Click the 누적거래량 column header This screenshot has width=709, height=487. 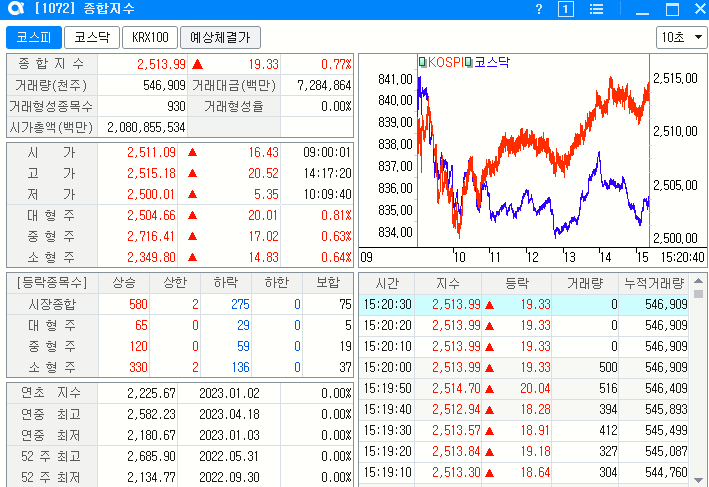653,284
